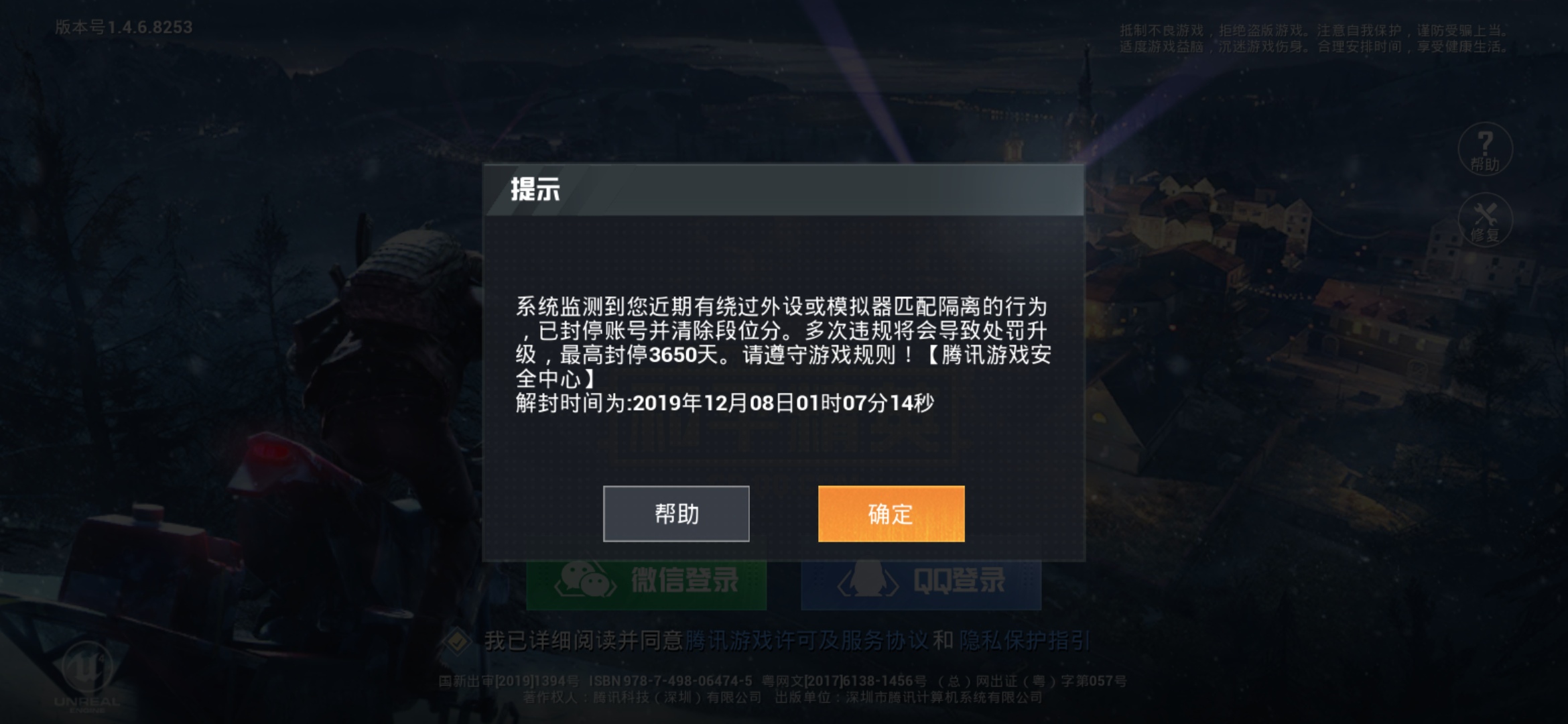Click the 著作权人 copyright footer line

click(x=783, y=698)
